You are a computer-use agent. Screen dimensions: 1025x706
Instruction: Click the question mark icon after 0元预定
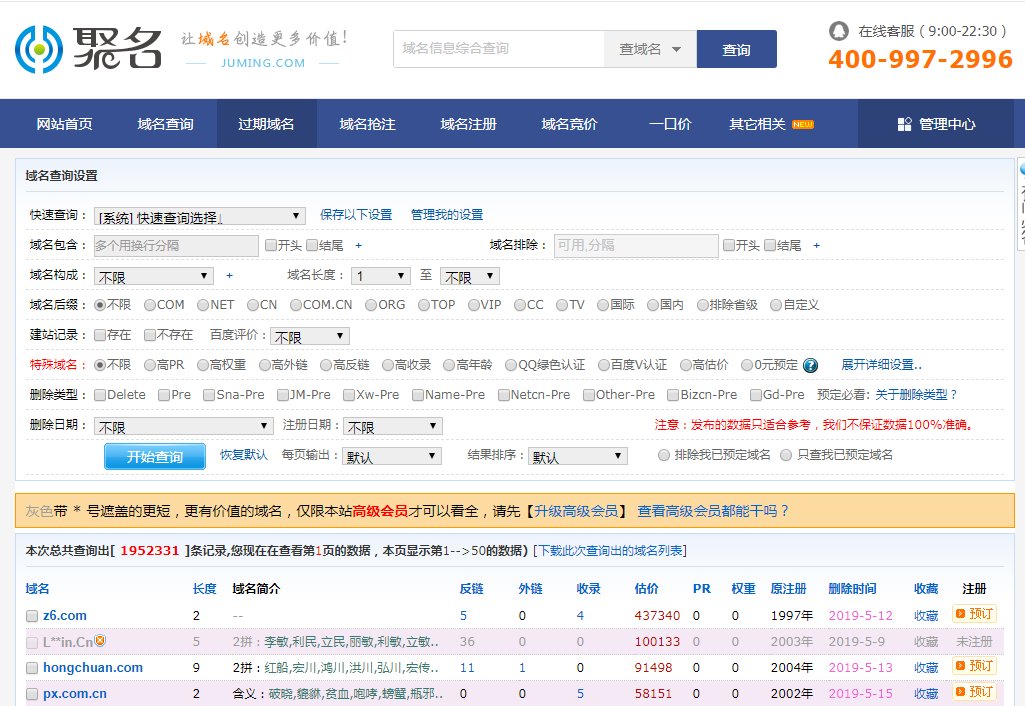811,364
